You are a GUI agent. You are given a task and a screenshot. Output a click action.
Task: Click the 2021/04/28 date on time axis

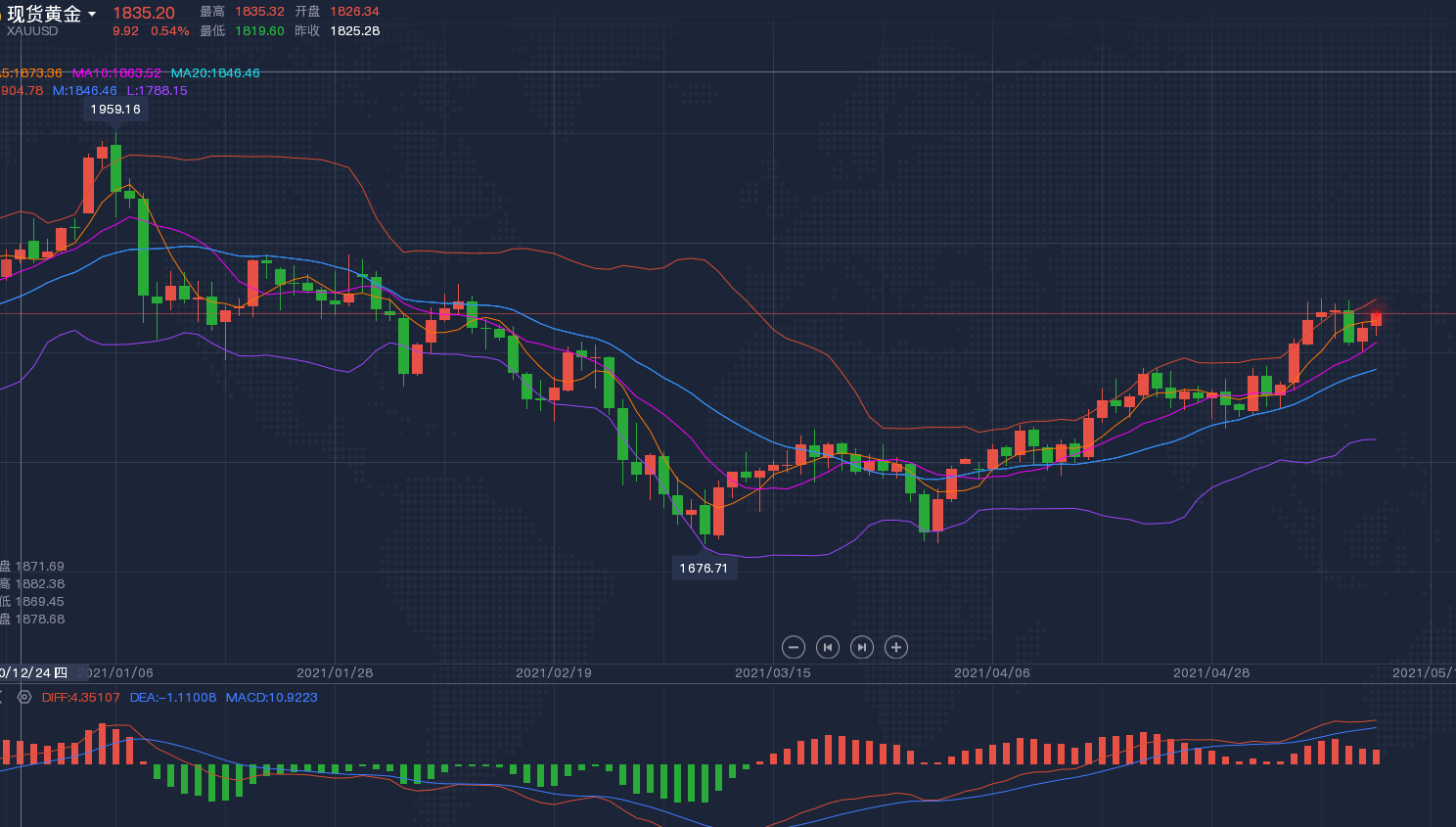coord(1210,673)
